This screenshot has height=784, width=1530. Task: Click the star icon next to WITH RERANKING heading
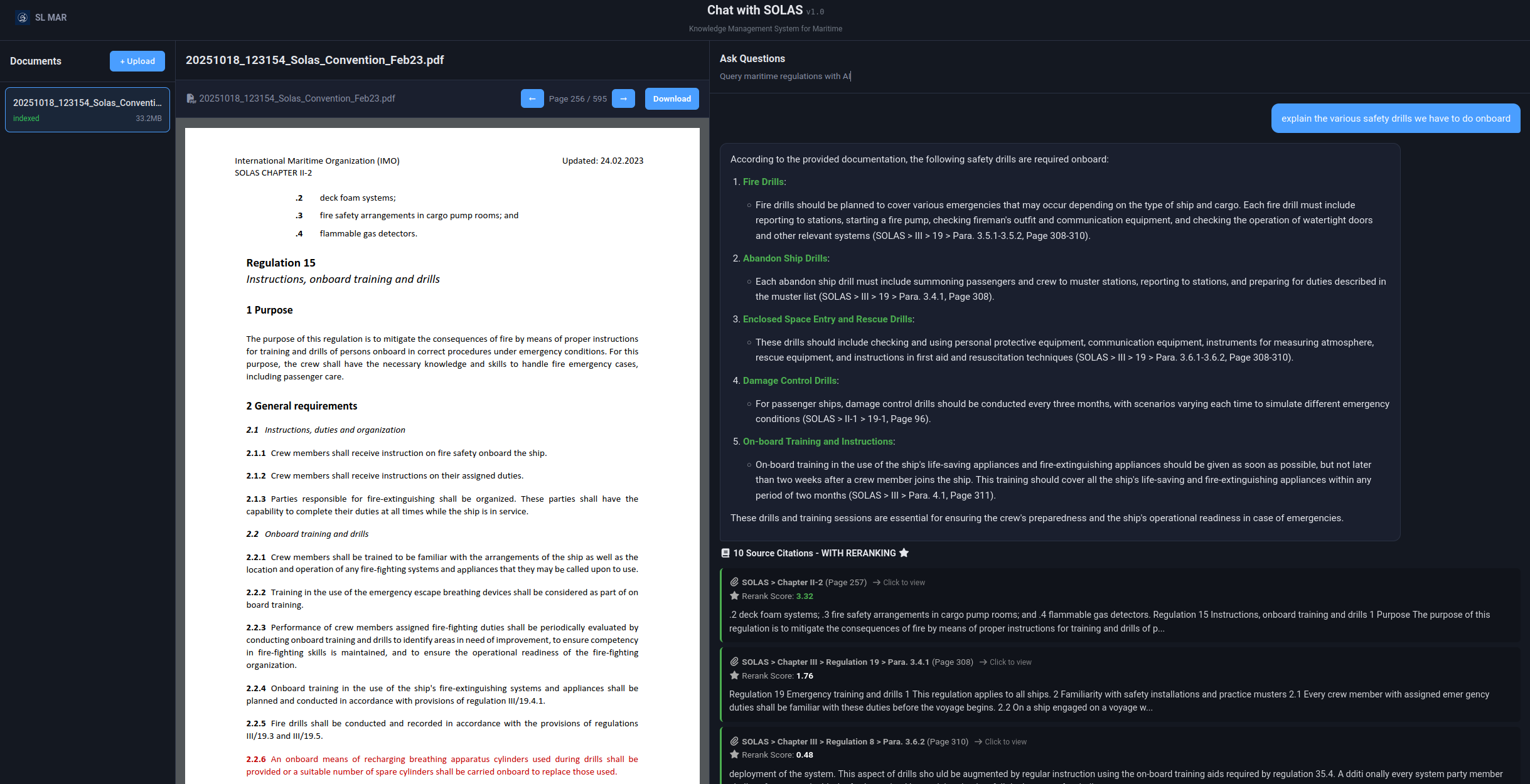point(904,553)
